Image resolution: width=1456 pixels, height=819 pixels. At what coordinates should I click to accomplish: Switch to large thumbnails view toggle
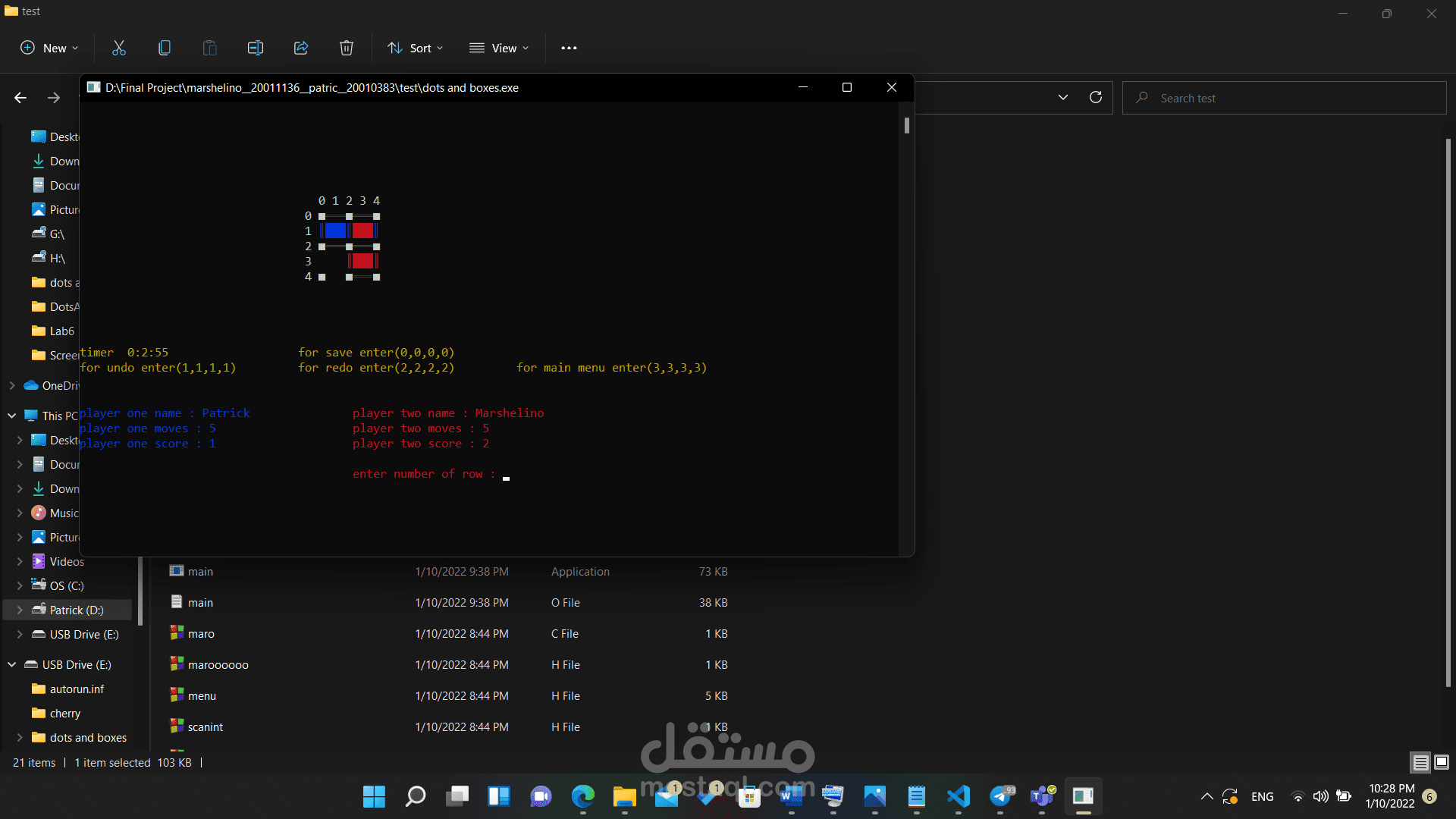1442,762
